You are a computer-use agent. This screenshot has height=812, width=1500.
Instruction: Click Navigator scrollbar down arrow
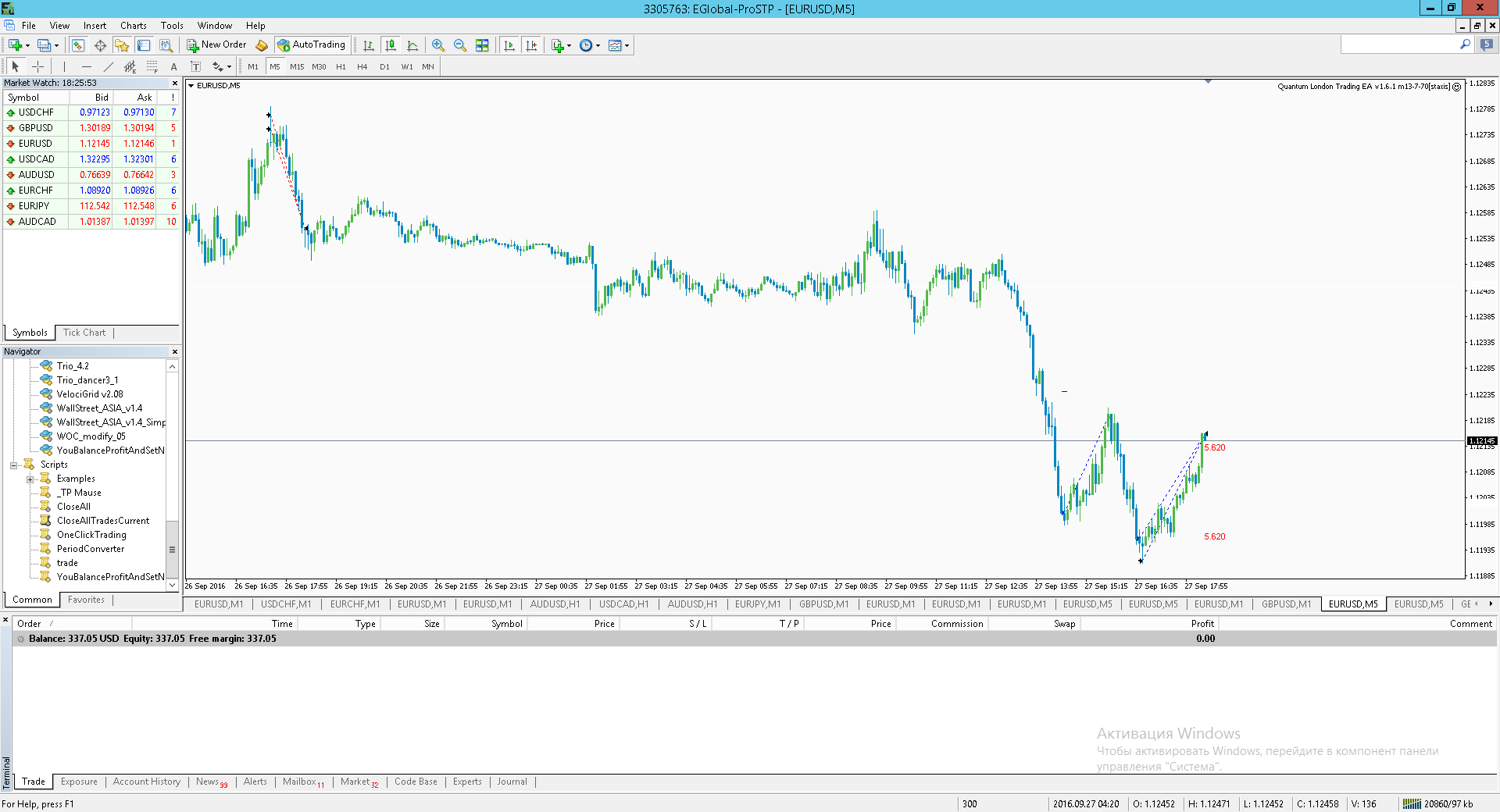(173, 585)
